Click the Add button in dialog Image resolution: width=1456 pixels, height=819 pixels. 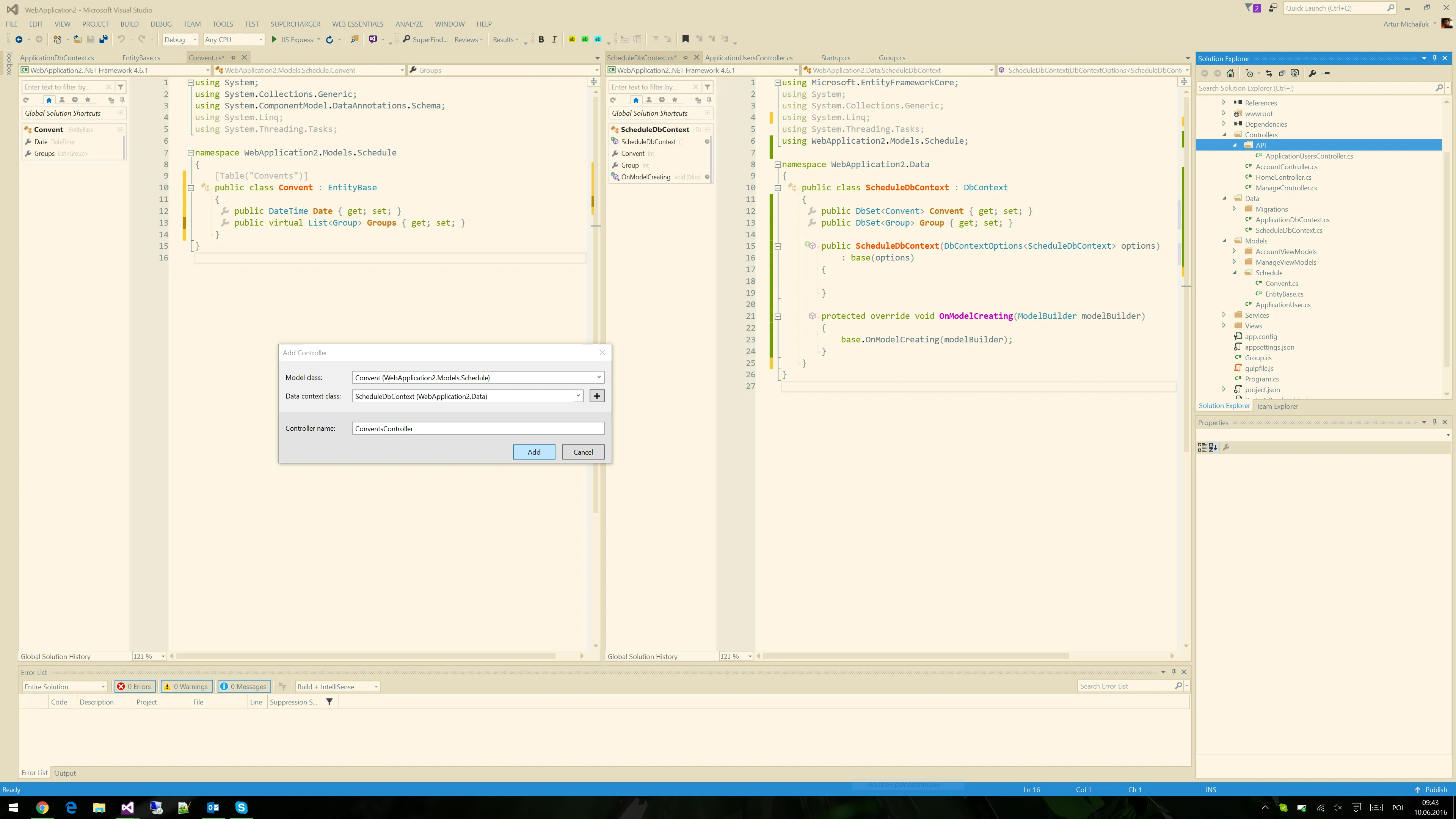point(533,452)
